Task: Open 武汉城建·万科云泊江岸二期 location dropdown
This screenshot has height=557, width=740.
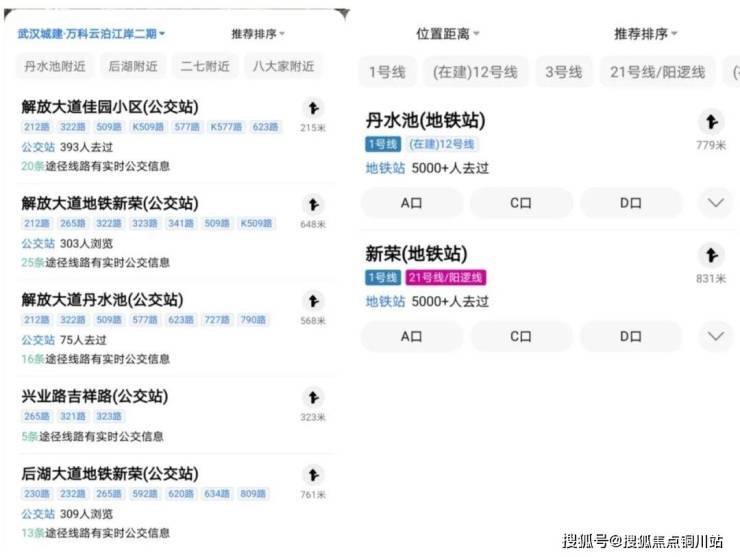Action: click(92, 34)
